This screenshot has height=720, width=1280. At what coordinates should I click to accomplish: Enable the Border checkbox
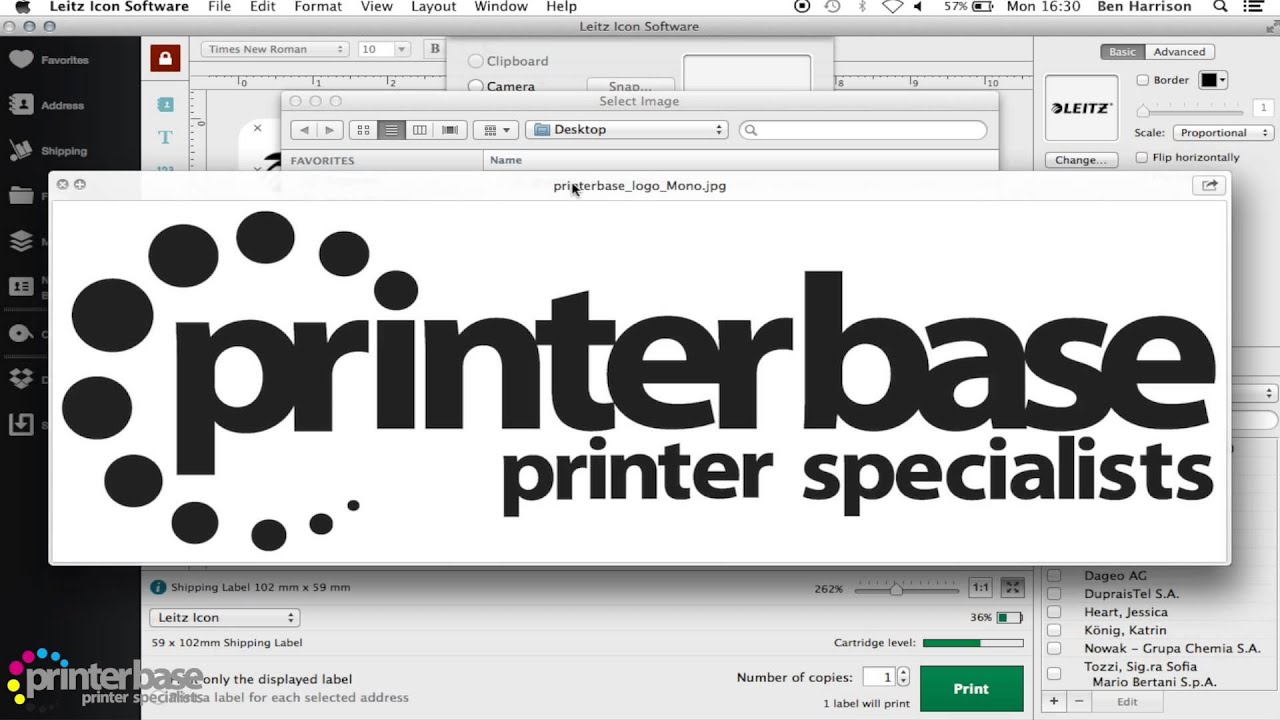click(x=1142, y=80)
